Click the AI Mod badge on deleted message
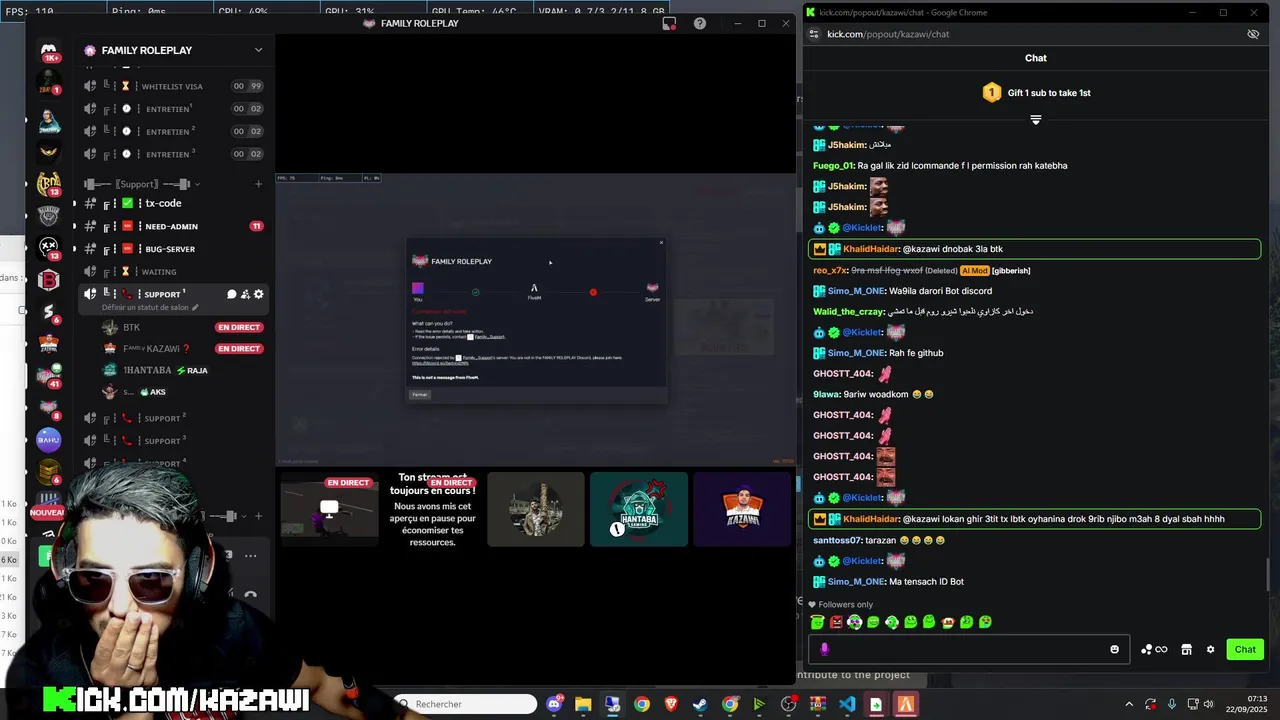1280x720 pixels. pyautogui.click(x=974, y=270)
